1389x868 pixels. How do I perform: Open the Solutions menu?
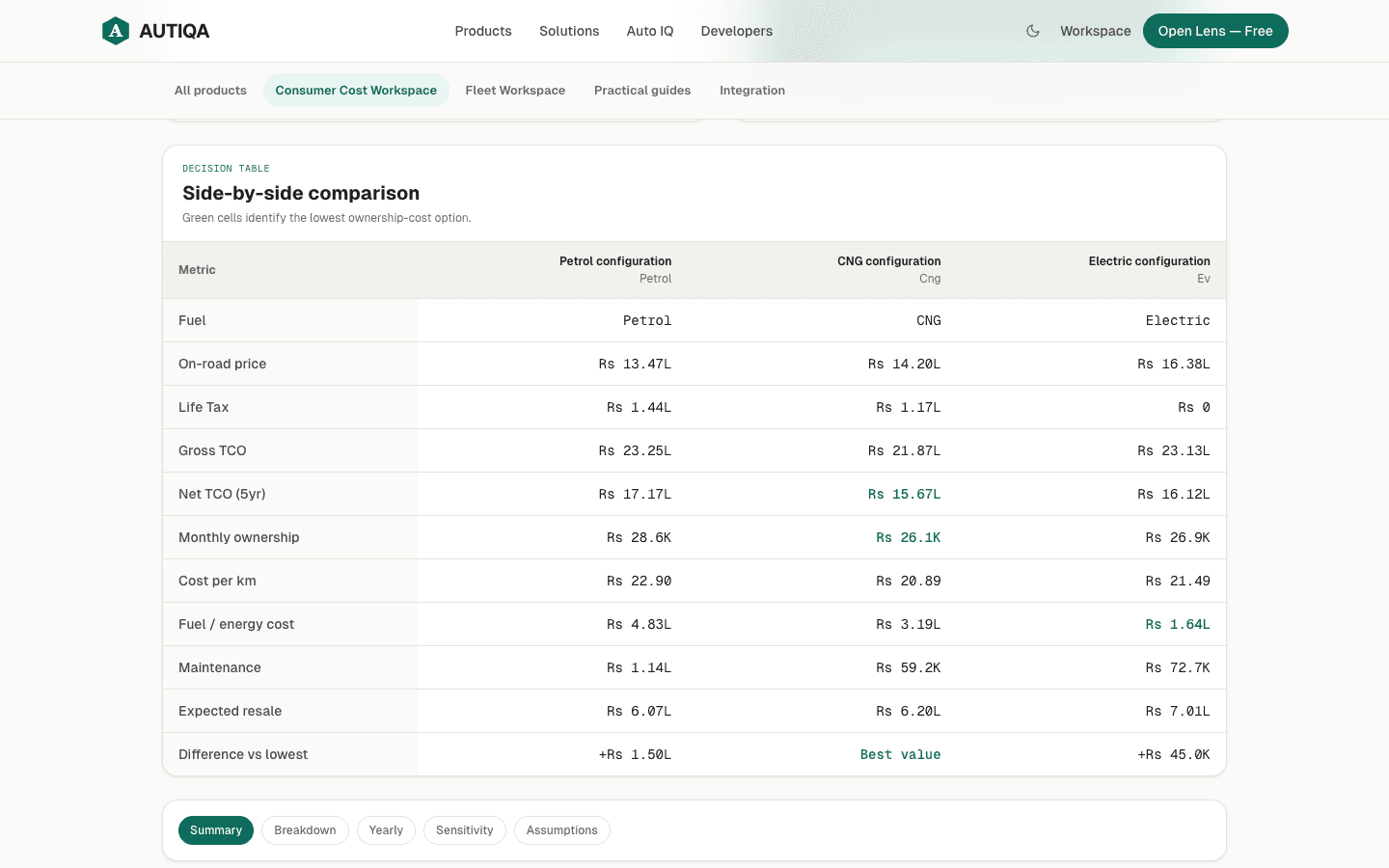569,31
